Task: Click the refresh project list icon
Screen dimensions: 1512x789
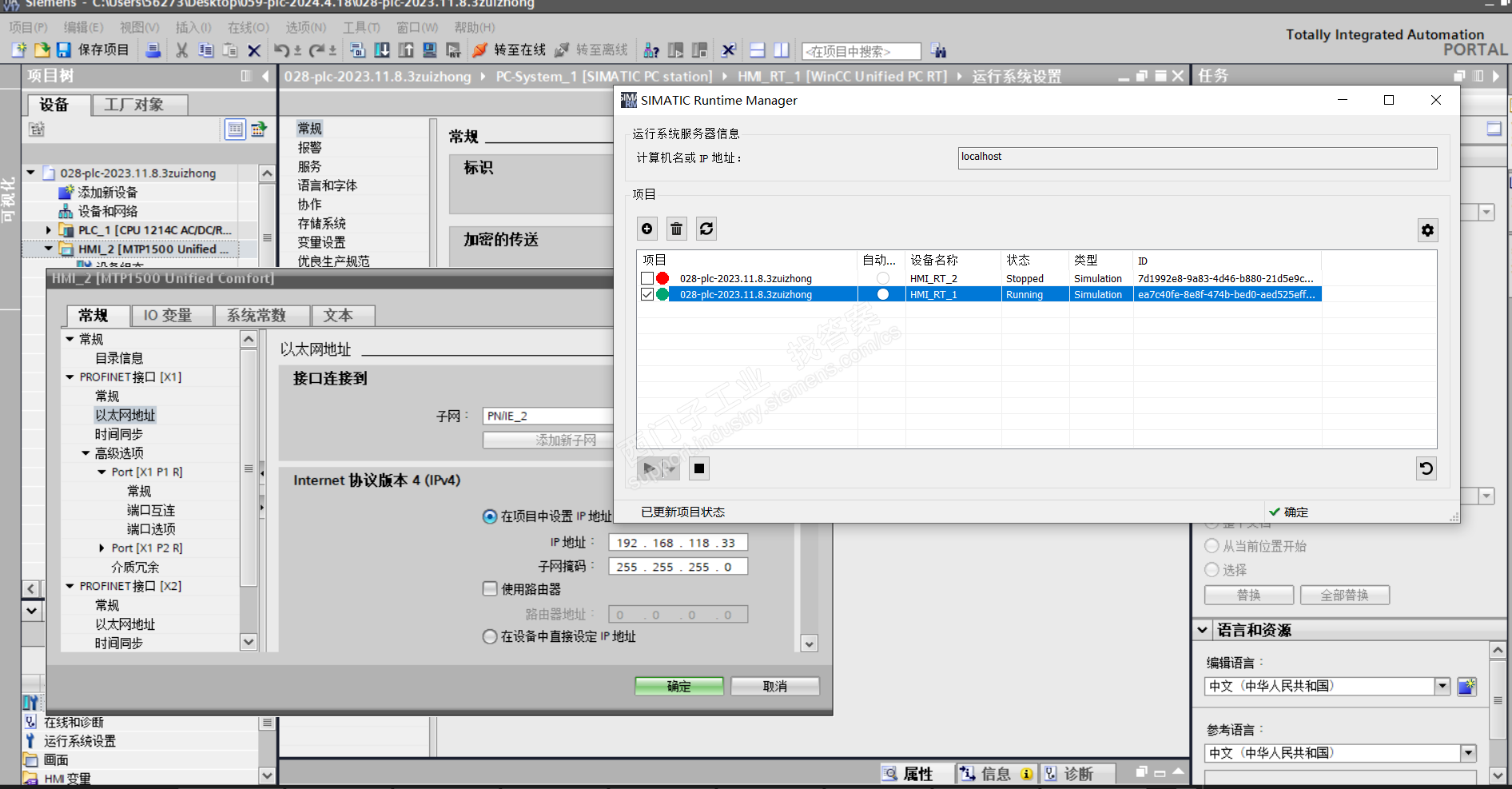Action: tap(706, 229)
